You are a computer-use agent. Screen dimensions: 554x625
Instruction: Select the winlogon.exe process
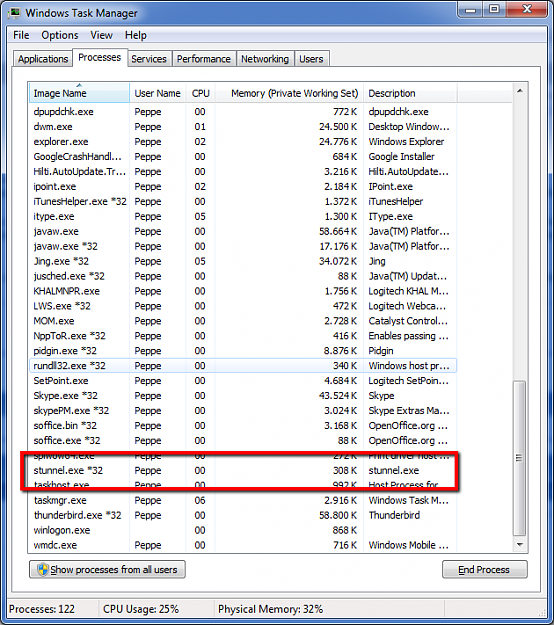(243, 530)
